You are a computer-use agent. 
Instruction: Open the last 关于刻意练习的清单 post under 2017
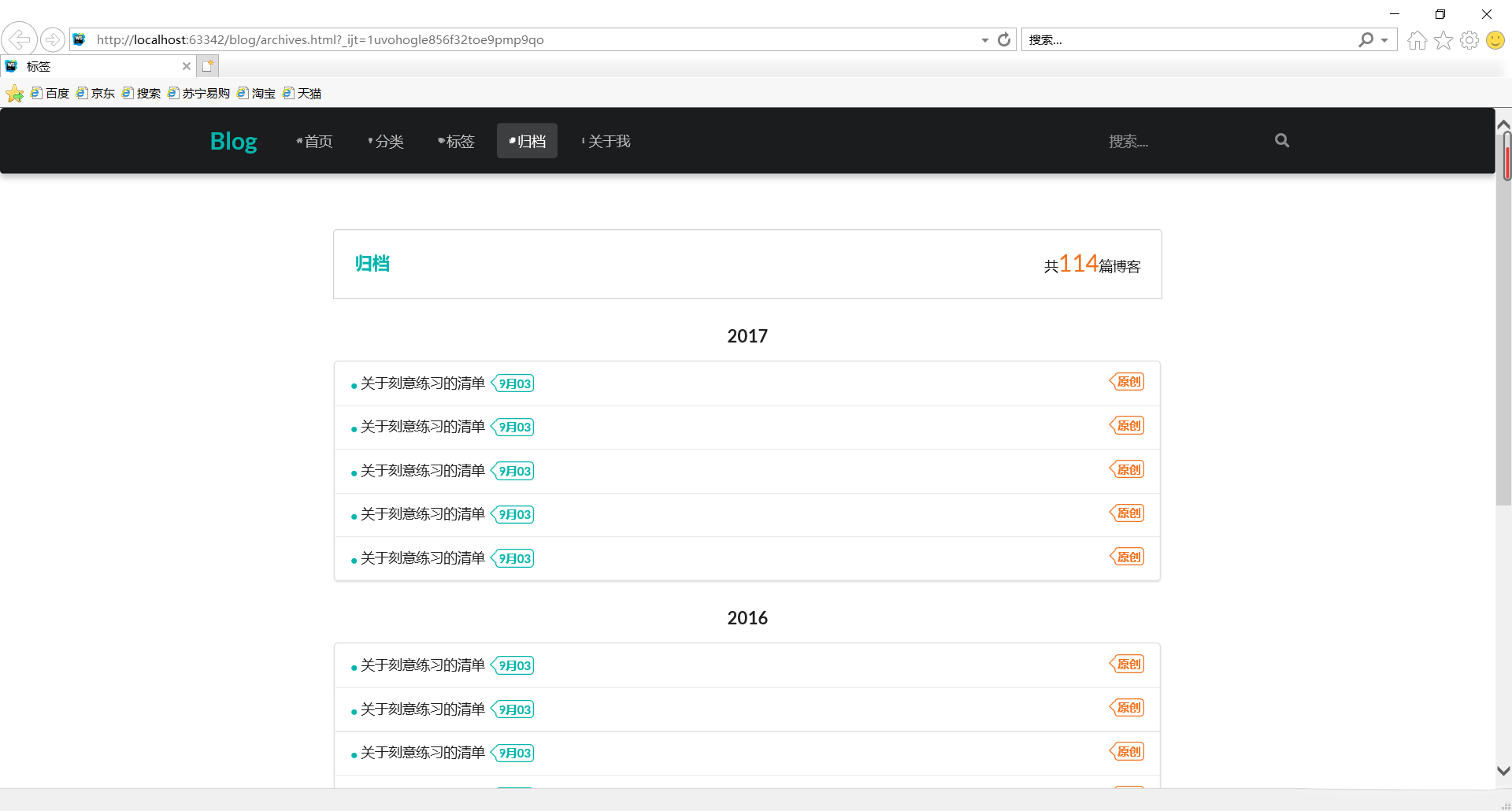pyautogui.click(x=422, y=558)
